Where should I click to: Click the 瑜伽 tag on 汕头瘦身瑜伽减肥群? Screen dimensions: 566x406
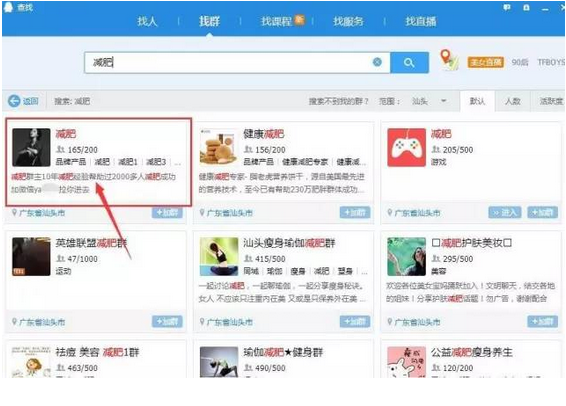[274, 271]
